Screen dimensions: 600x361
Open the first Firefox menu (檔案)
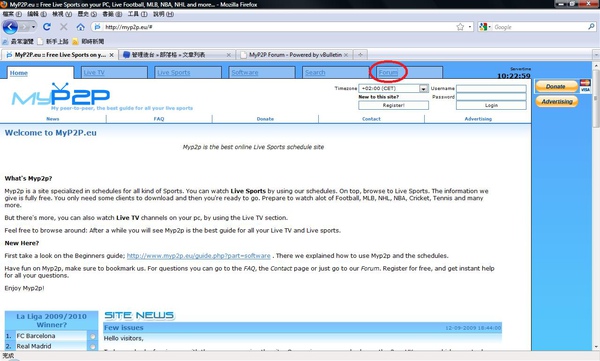[x=12, y=14]
